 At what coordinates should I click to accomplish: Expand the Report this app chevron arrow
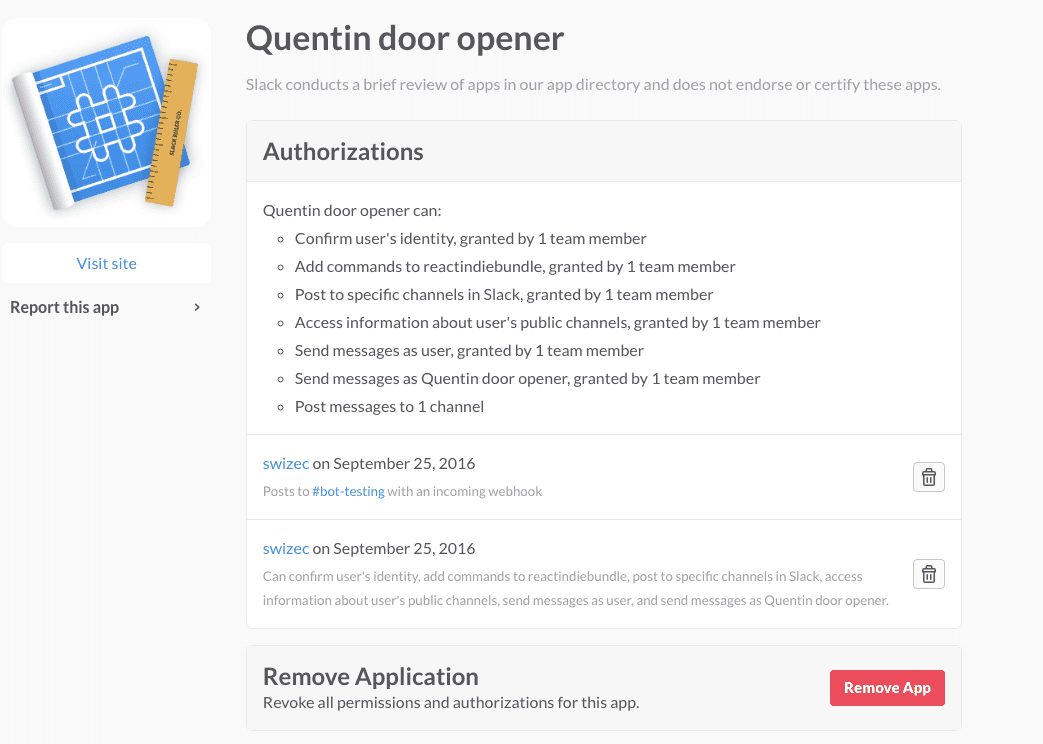coord(197,307)
